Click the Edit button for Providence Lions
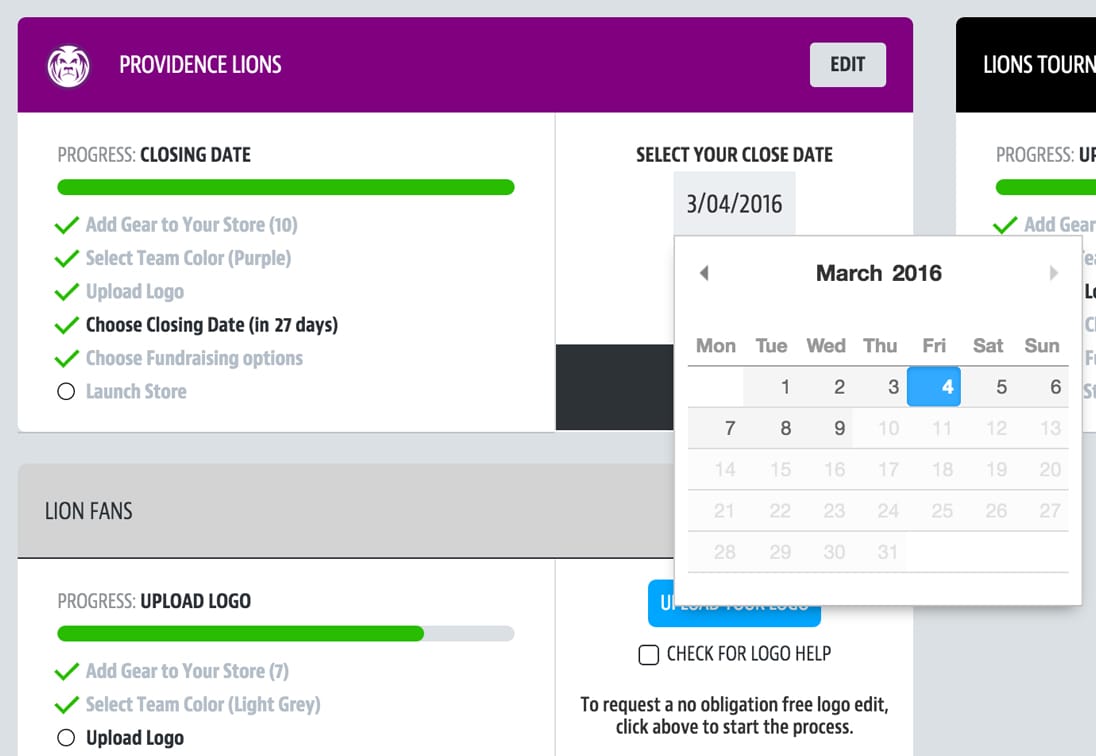Screen dimensions: 1096x756 (848, 65)
